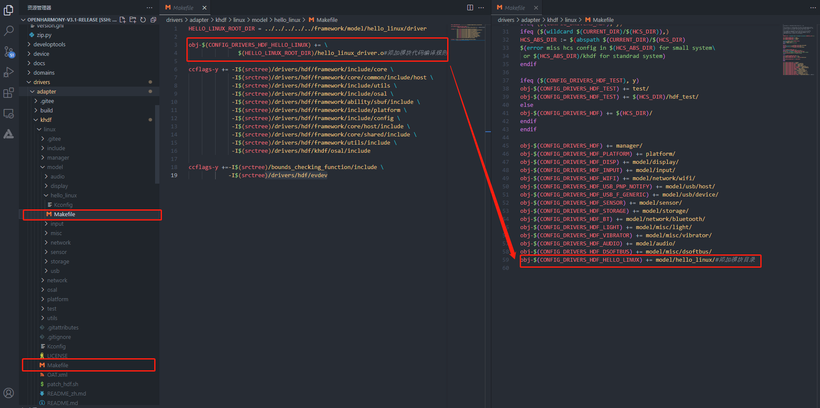The image size is (820, 408).
Task: Close the left Makefile tab
Action: pos(203,7)
